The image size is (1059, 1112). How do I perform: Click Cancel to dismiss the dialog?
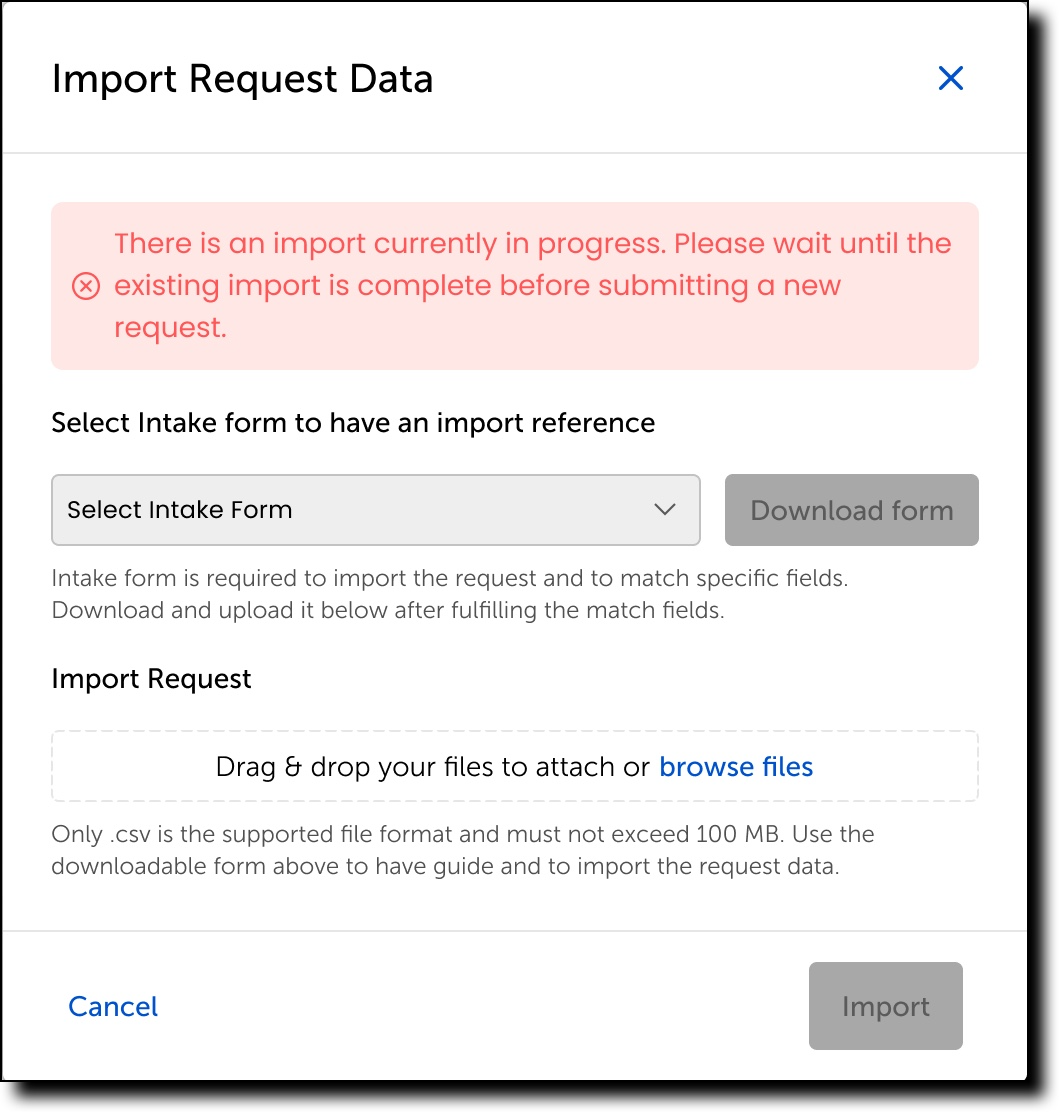pos(112,1006)
